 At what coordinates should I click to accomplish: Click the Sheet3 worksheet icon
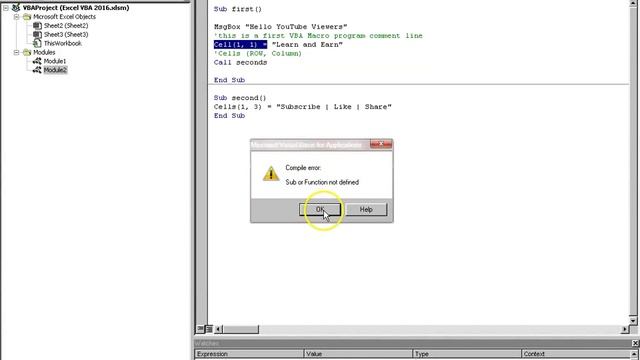[x=37, y=35]
